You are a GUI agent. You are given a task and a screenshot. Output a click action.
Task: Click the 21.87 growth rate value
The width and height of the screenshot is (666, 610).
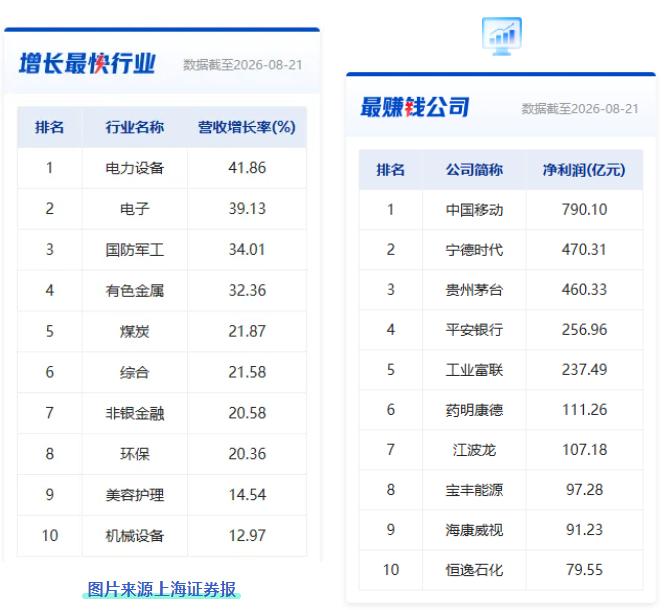(247, 331)
